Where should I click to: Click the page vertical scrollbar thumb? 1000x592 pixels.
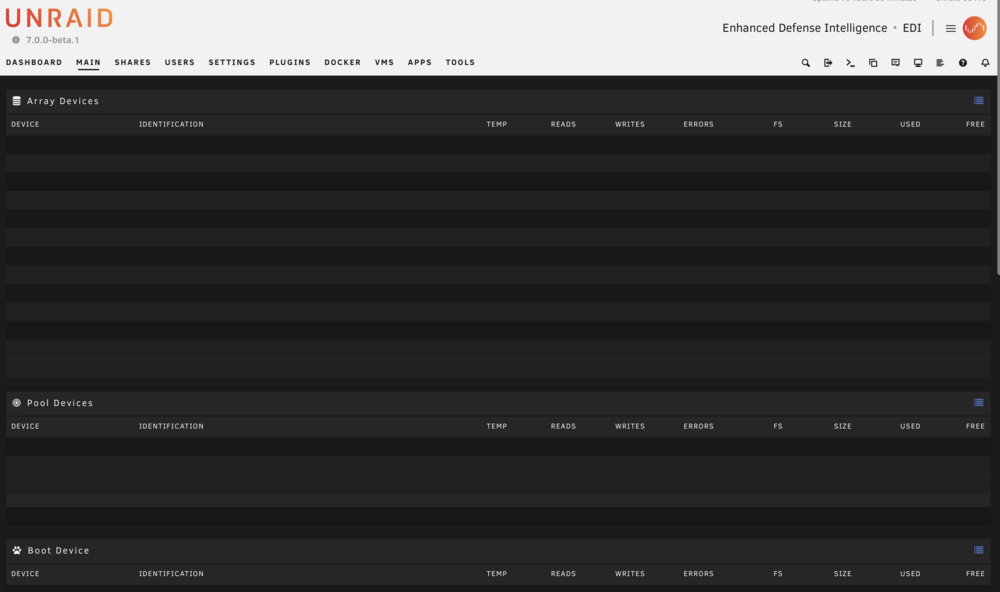coord(997,138)
